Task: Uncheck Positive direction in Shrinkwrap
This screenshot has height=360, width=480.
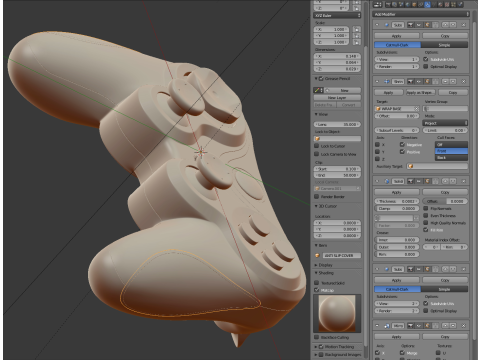Action: pos(402,152)
